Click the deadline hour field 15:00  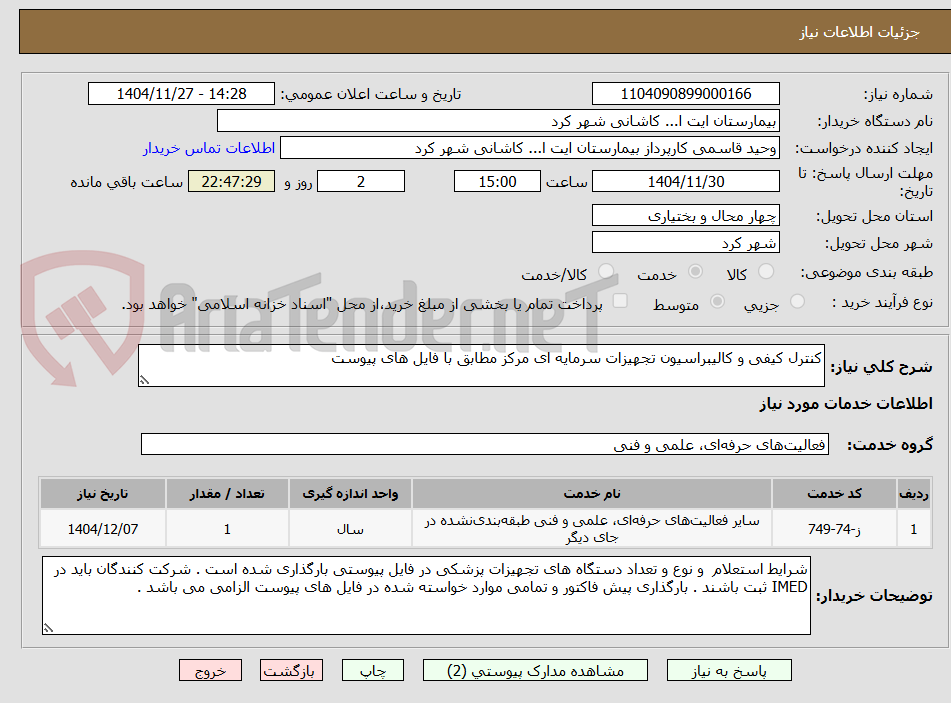pos(497,181)
